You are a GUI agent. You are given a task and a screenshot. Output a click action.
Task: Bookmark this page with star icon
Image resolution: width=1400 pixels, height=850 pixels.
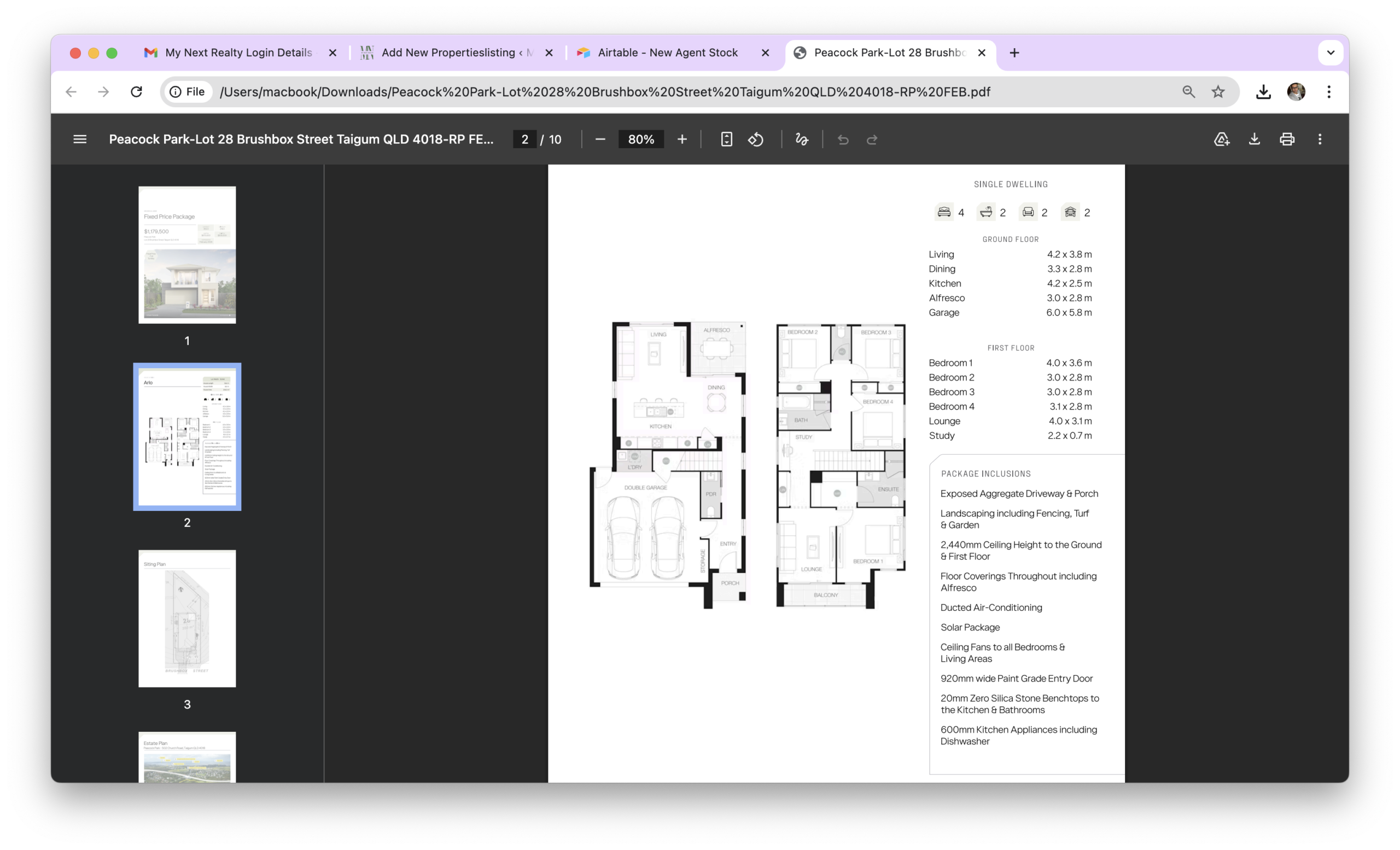pyautogui.click(x=1218, y=91)
